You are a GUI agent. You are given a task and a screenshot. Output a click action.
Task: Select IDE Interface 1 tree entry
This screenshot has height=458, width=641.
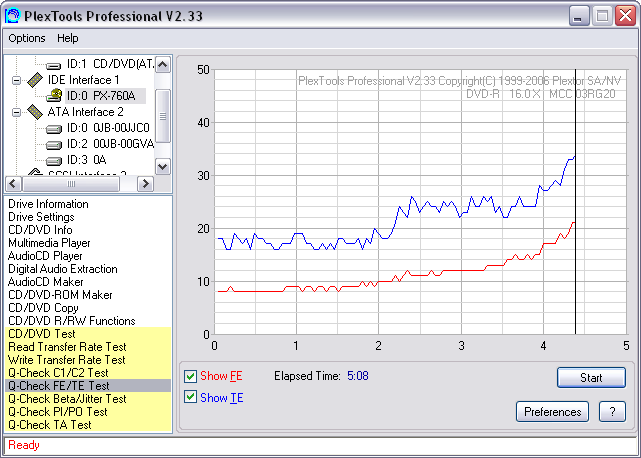[x=83, y=80]
